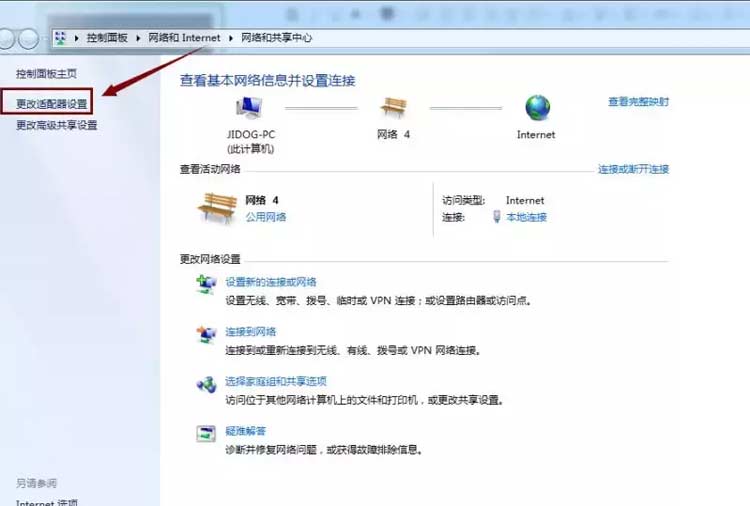This screenshot has width=750, height=506.
Task: Expand the arrow before 控制面板 in breadcrumb
Action: (x=77, y=38)
